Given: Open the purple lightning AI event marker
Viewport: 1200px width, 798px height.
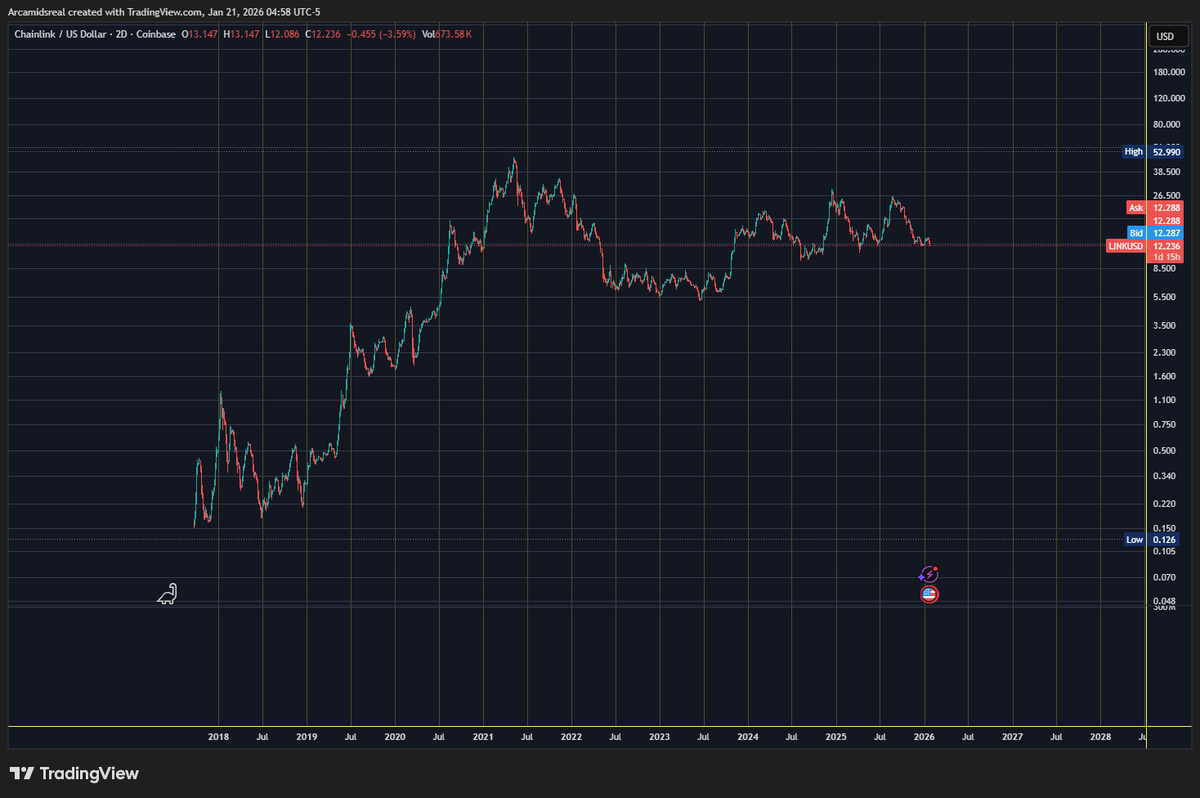Looking at the screenshot, I should coord(928,574).
